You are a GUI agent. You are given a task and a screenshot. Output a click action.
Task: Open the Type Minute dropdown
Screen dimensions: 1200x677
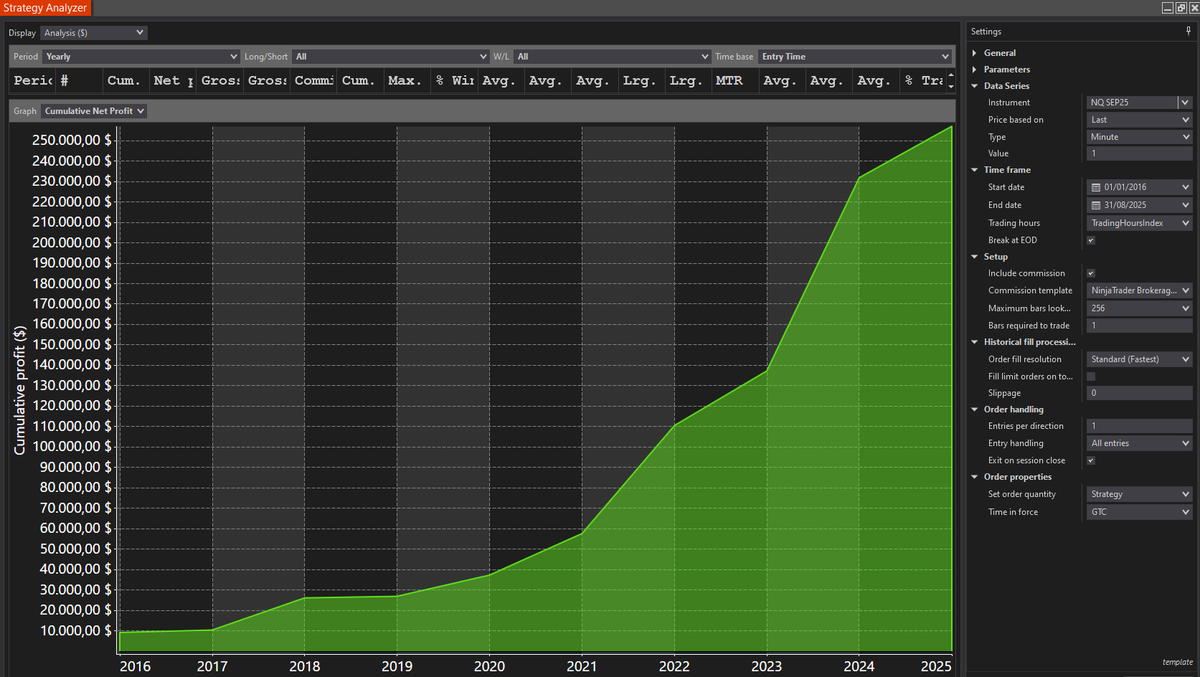tap(1140, 137)
